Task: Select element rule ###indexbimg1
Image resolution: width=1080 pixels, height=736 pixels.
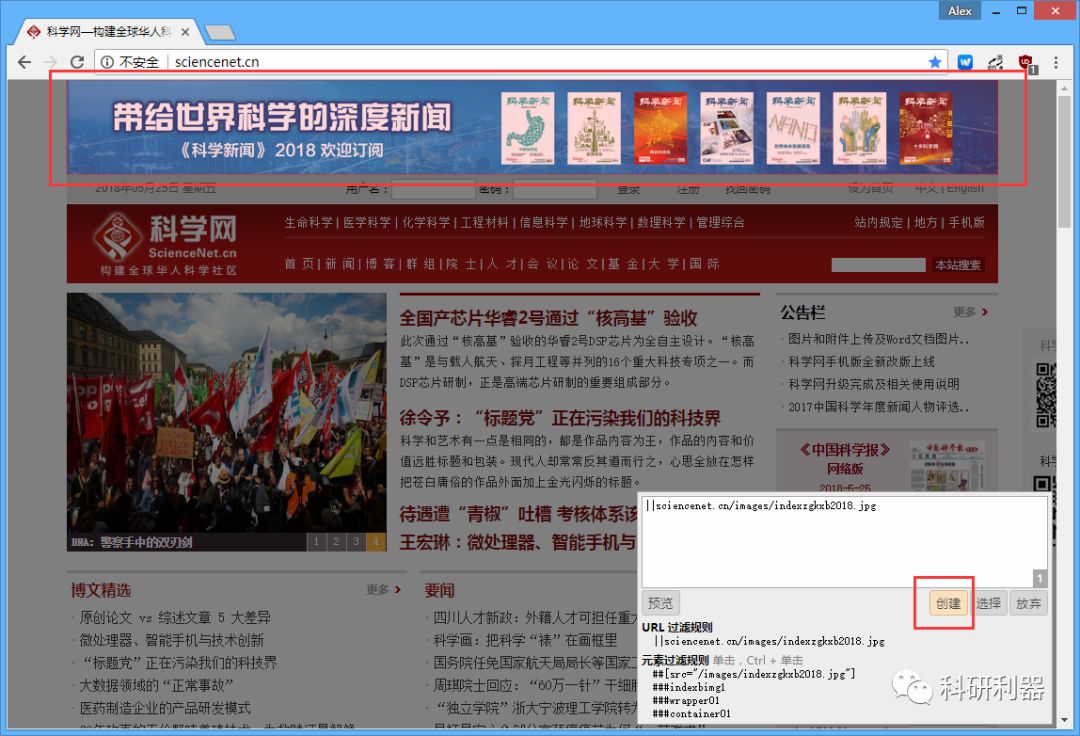Action: point(688,687)
